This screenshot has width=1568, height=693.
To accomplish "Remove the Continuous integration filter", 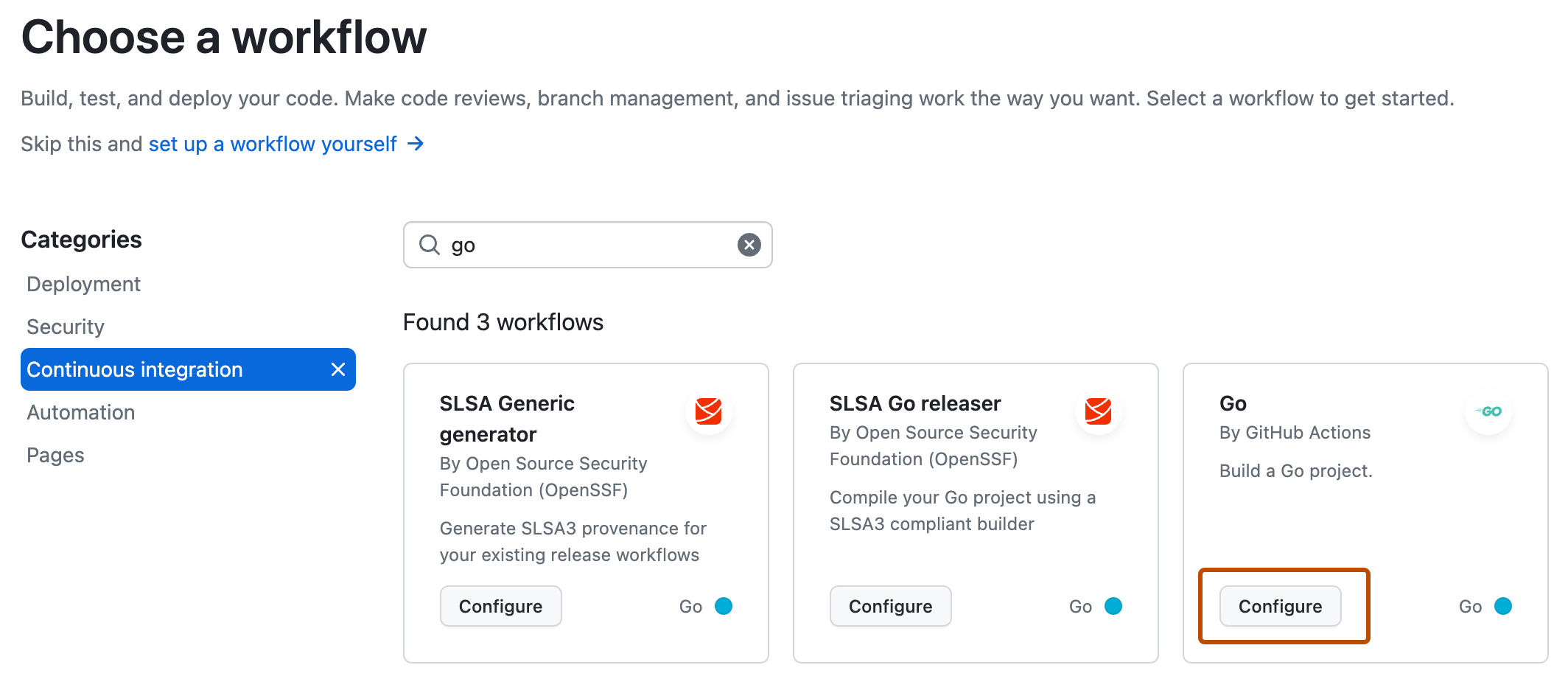I will click(x=338, y=369).
